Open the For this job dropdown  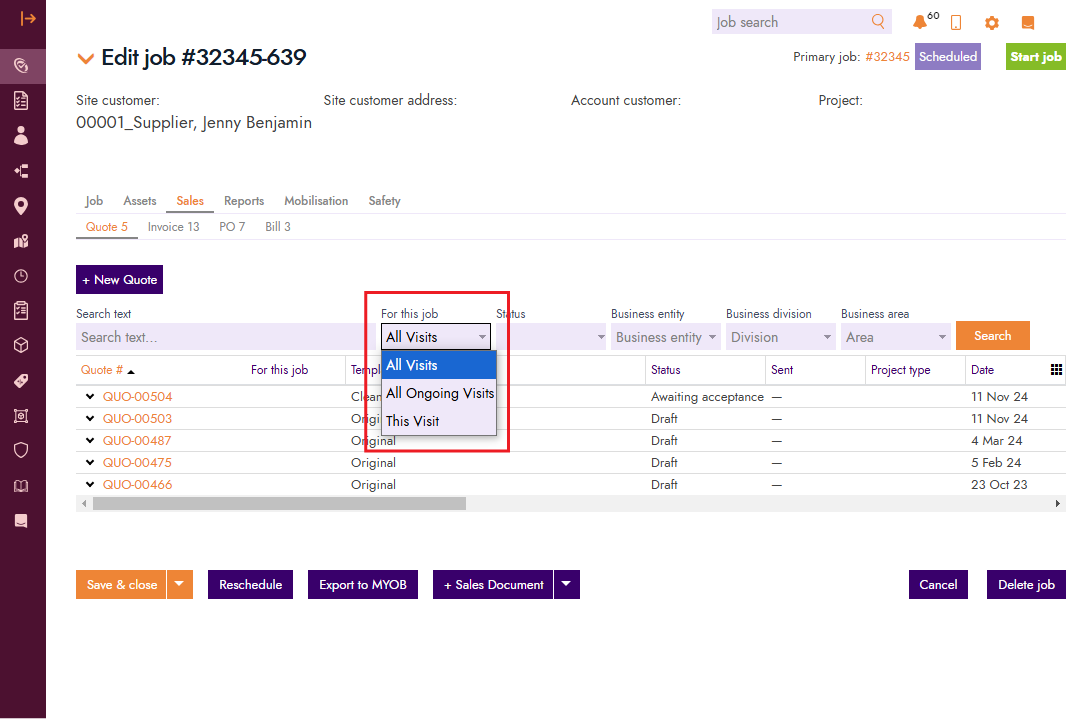(x=436, y=337)
